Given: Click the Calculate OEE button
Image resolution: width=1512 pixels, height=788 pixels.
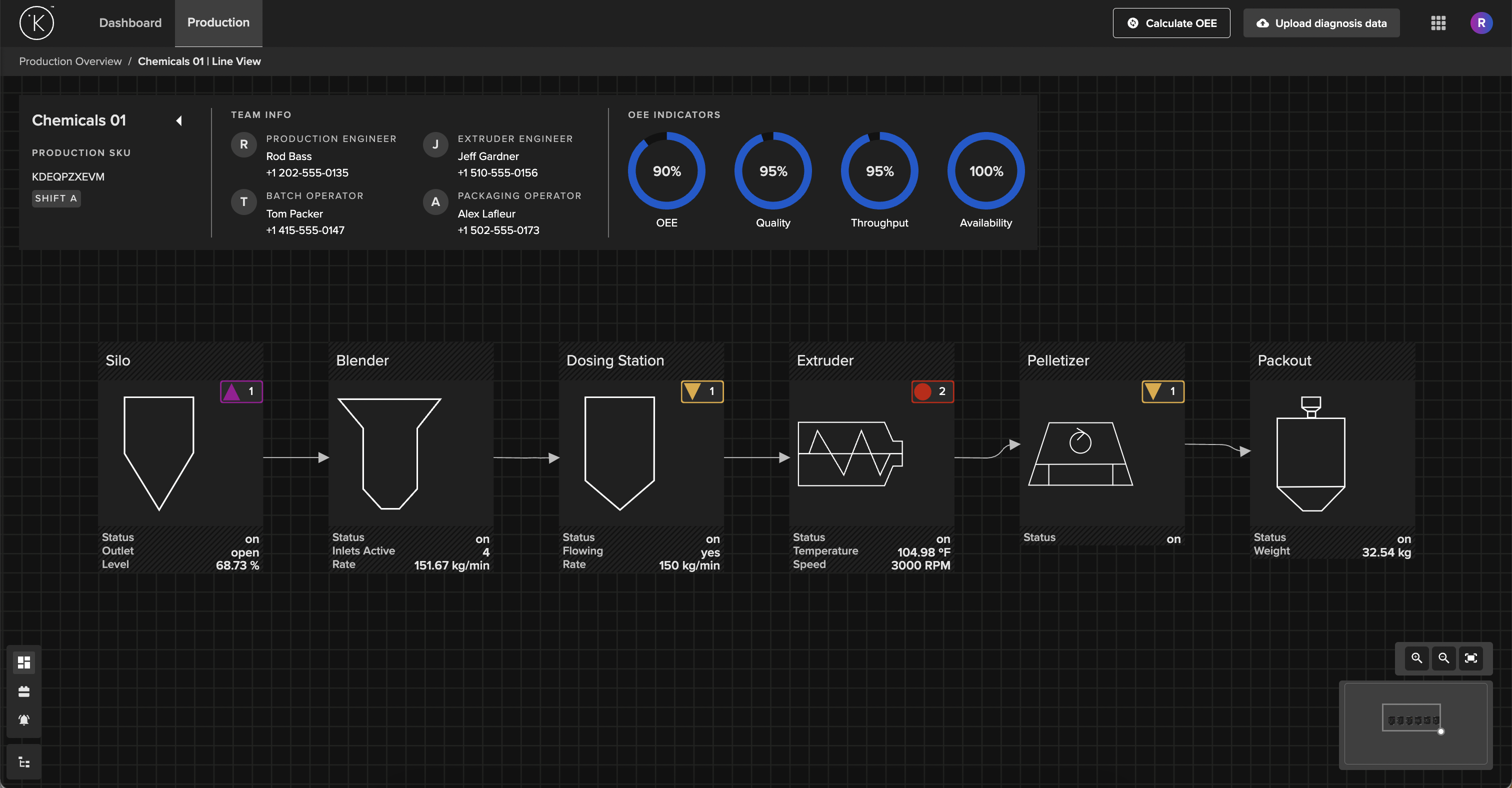Looking at the screenshot, I should click(1171, 23).
